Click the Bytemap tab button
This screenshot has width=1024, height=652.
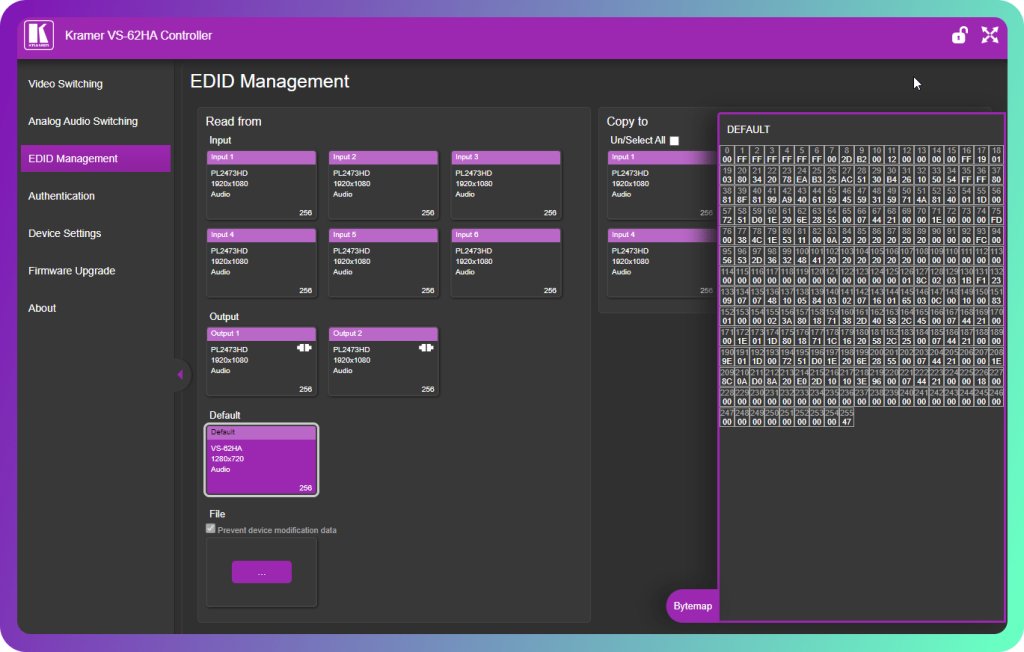(692, 606)
